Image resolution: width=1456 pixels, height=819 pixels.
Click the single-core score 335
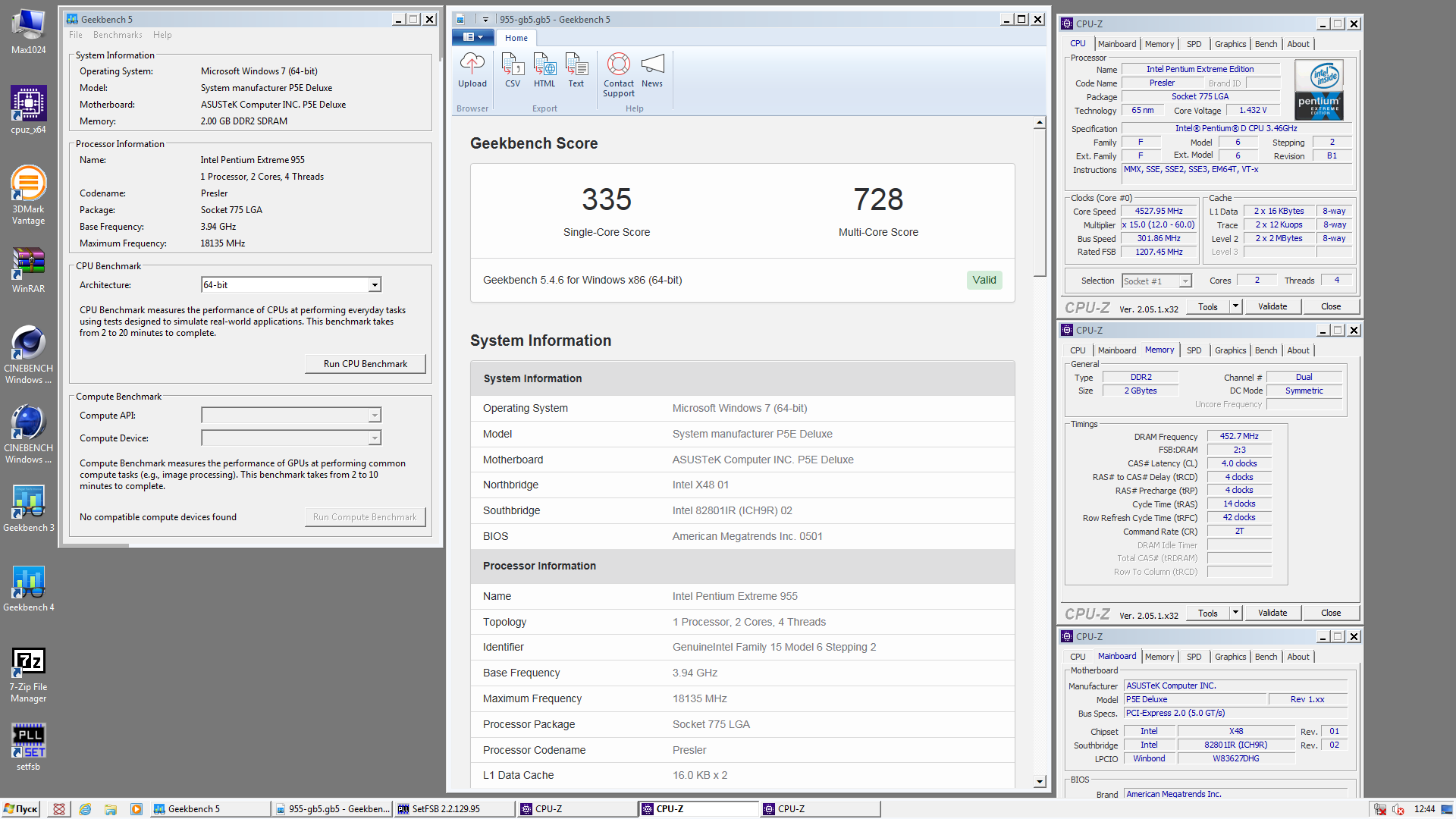click(x=607, y=199)
